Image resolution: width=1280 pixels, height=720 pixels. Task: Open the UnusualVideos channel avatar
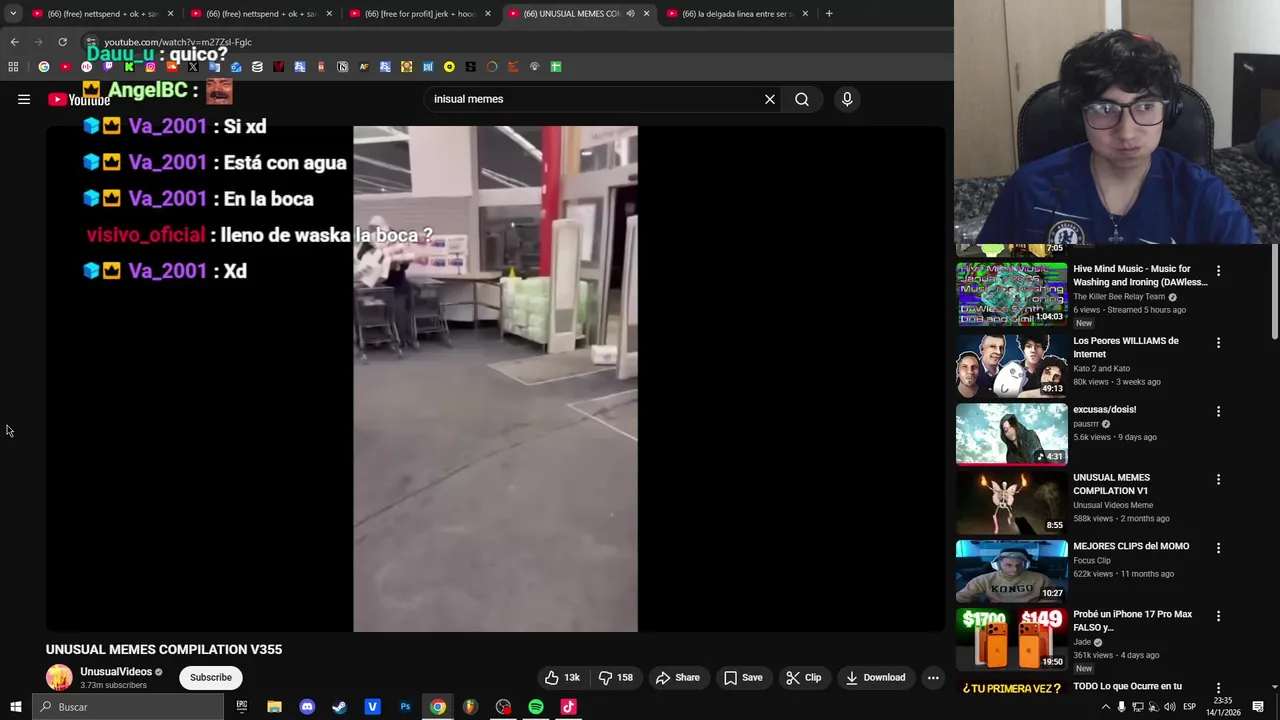(59, 677)
